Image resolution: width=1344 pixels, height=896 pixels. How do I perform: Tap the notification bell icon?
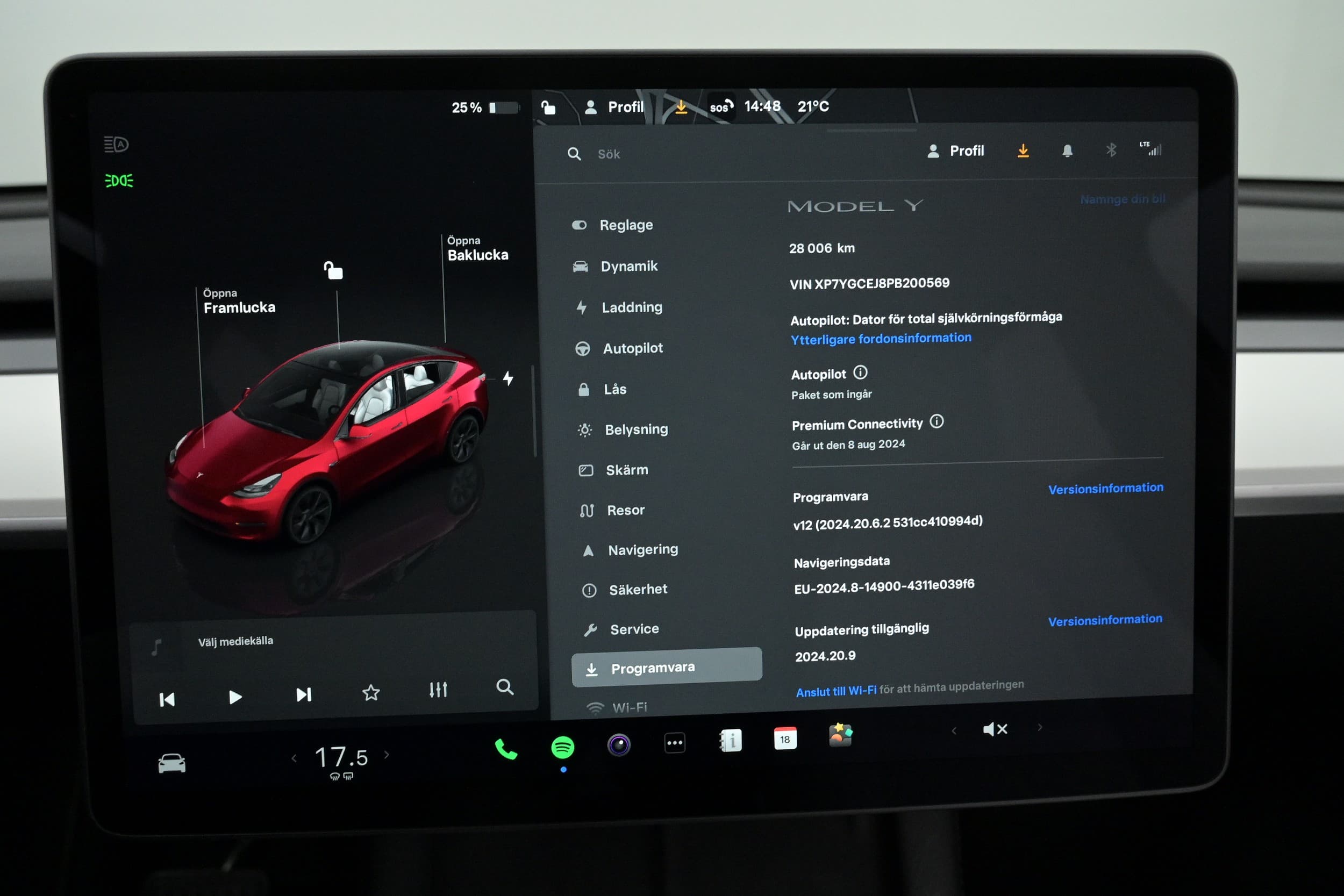tap(1067, 151)
